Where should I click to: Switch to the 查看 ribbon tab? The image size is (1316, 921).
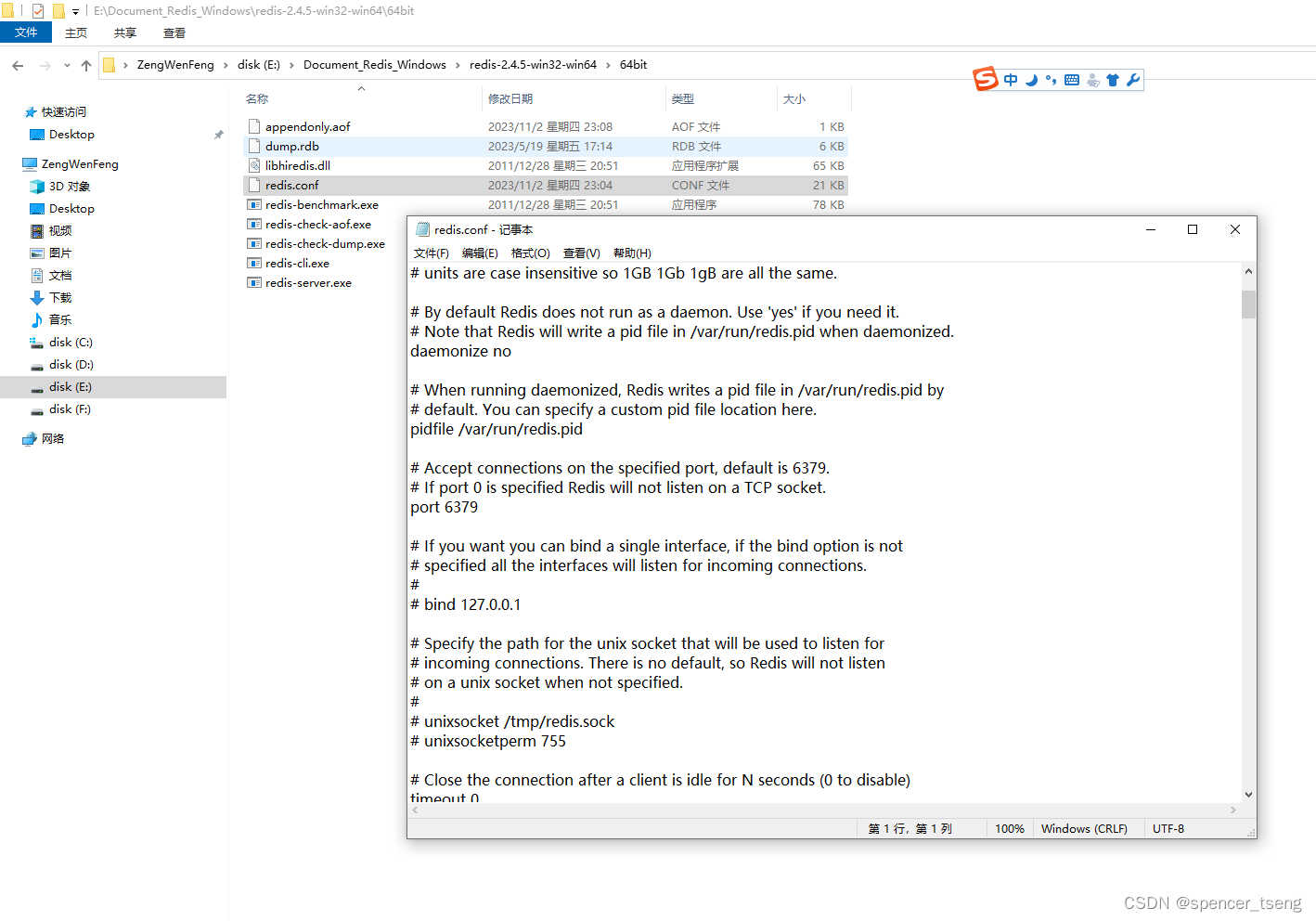pos(174,32)
